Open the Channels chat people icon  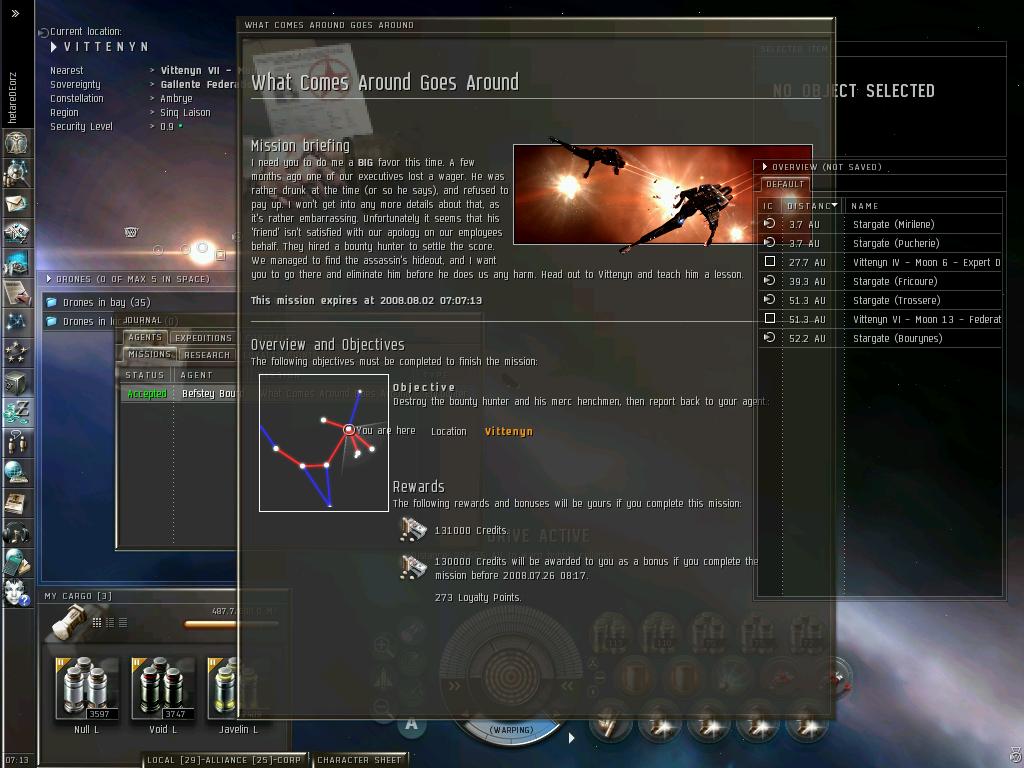16,443
